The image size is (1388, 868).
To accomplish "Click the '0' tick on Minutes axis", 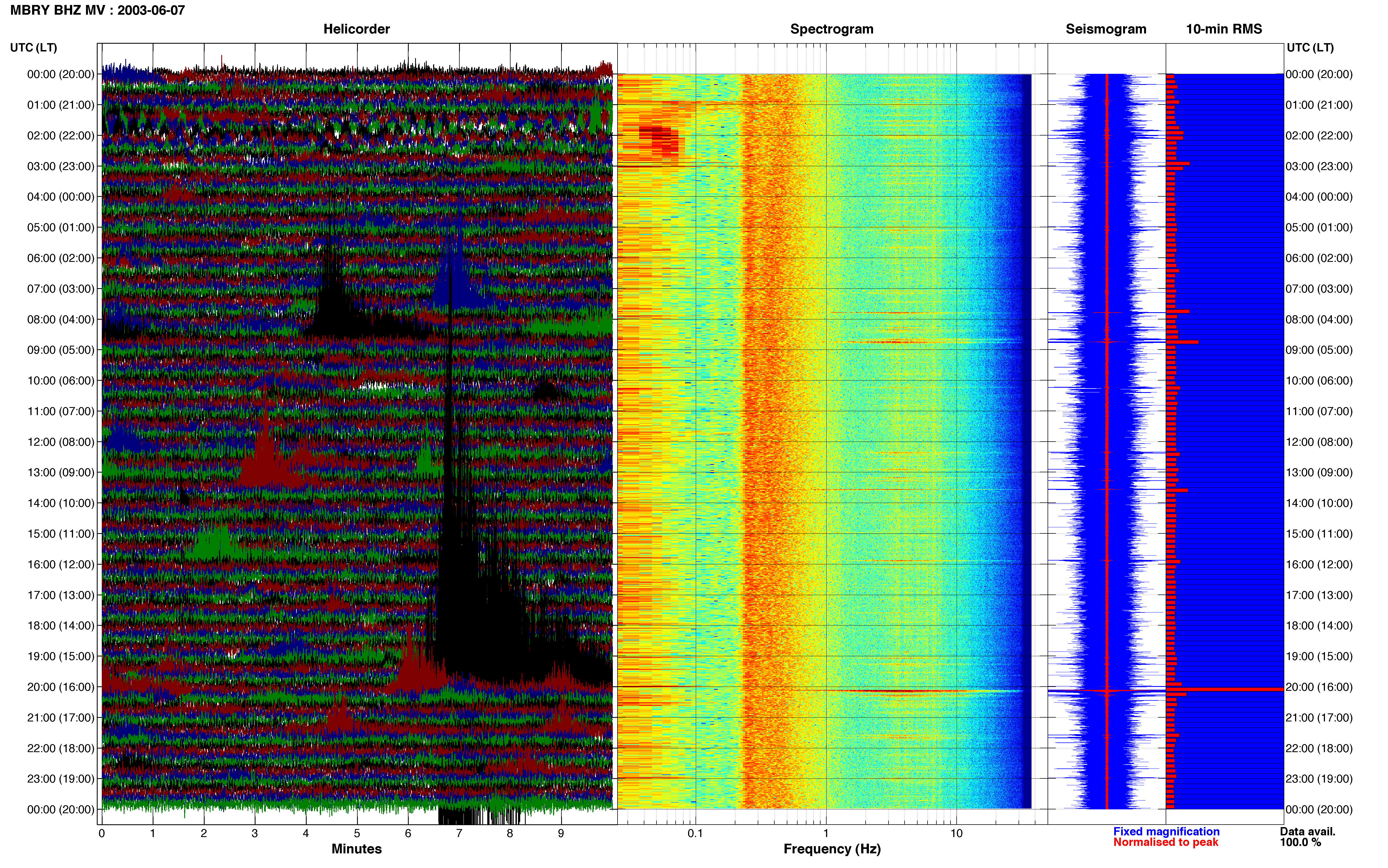I will tap(101, 833).
